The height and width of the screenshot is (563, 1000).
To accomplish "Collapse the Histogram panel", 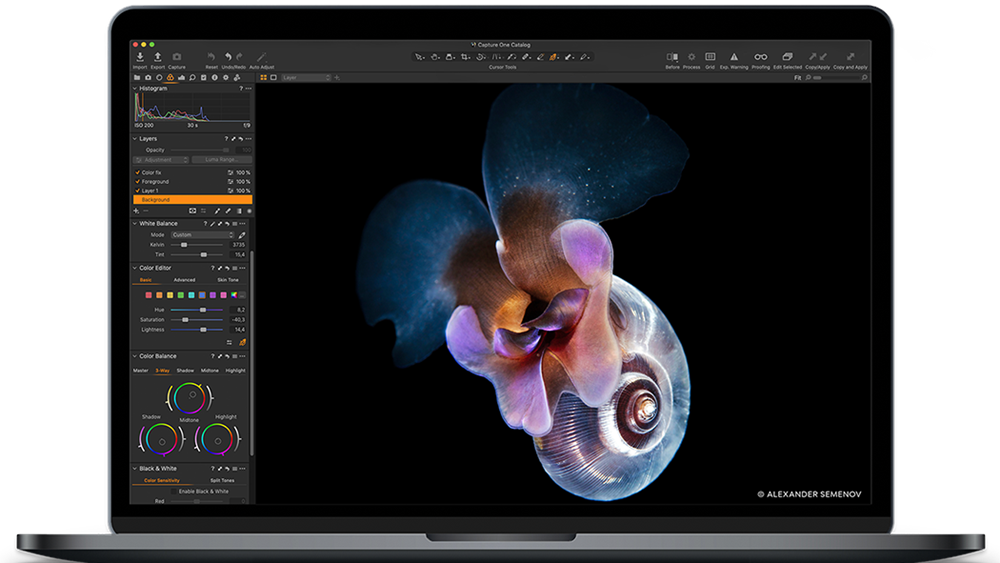I will tap(135, 89).
